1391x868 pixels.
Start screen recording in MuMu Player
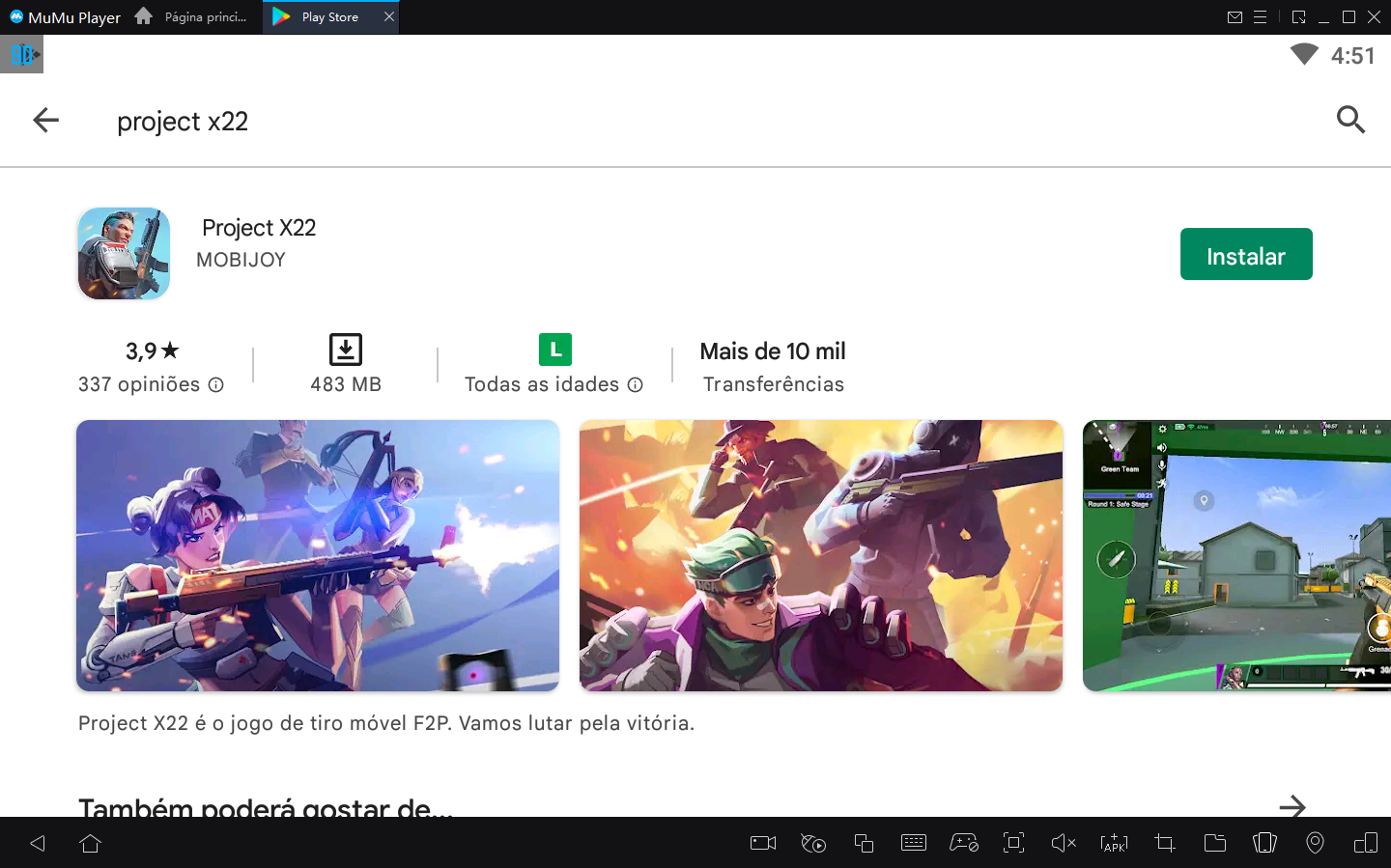click(762, 842)
